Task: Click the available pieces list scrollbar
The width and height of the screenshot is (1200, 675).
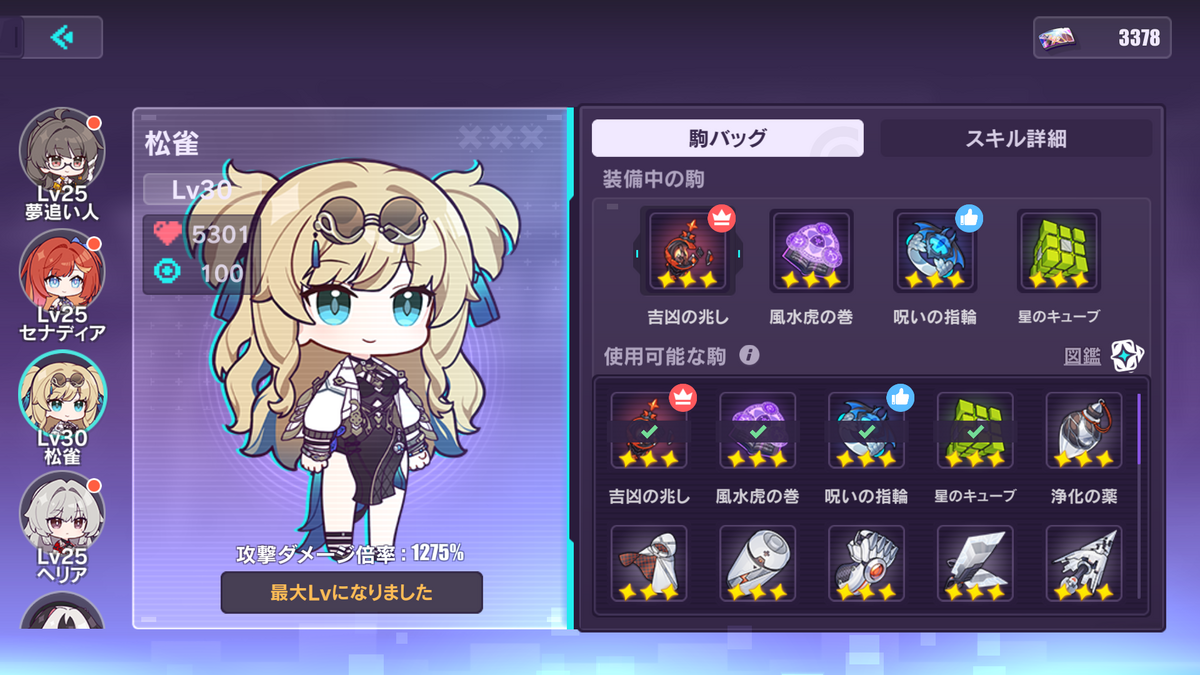Action: [x=1139, y=429]
